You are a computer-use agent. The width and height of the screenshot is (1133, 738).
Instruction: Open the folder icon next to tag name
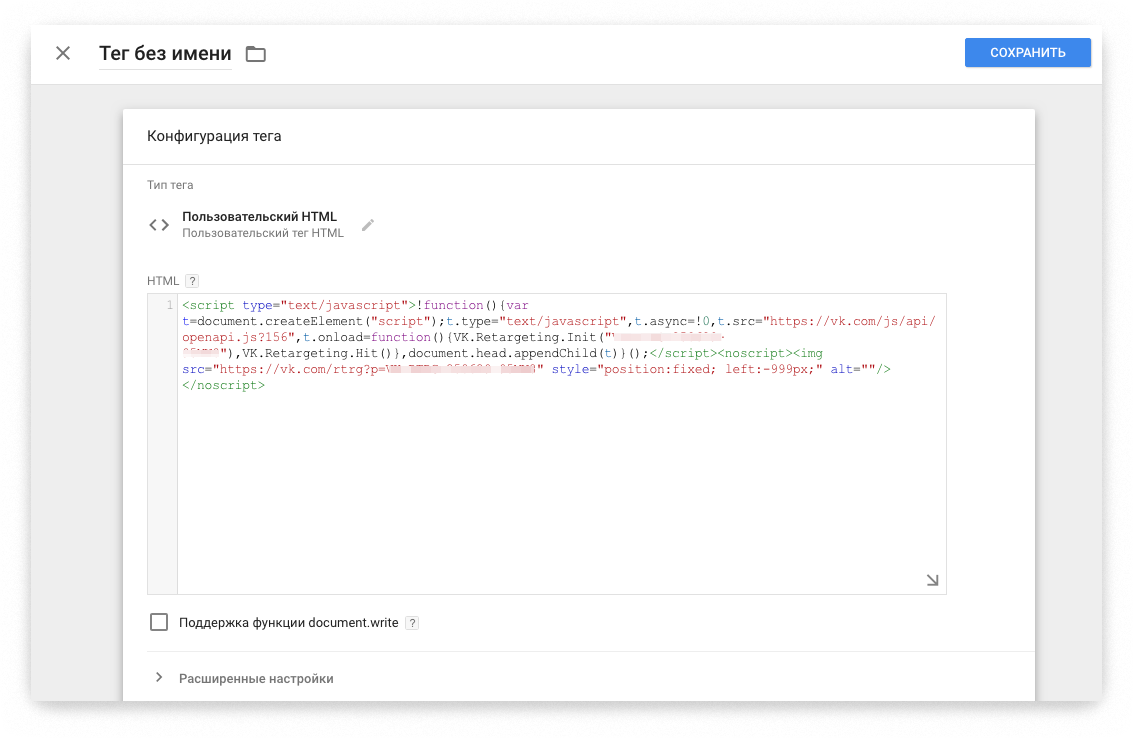click(256, 53)
